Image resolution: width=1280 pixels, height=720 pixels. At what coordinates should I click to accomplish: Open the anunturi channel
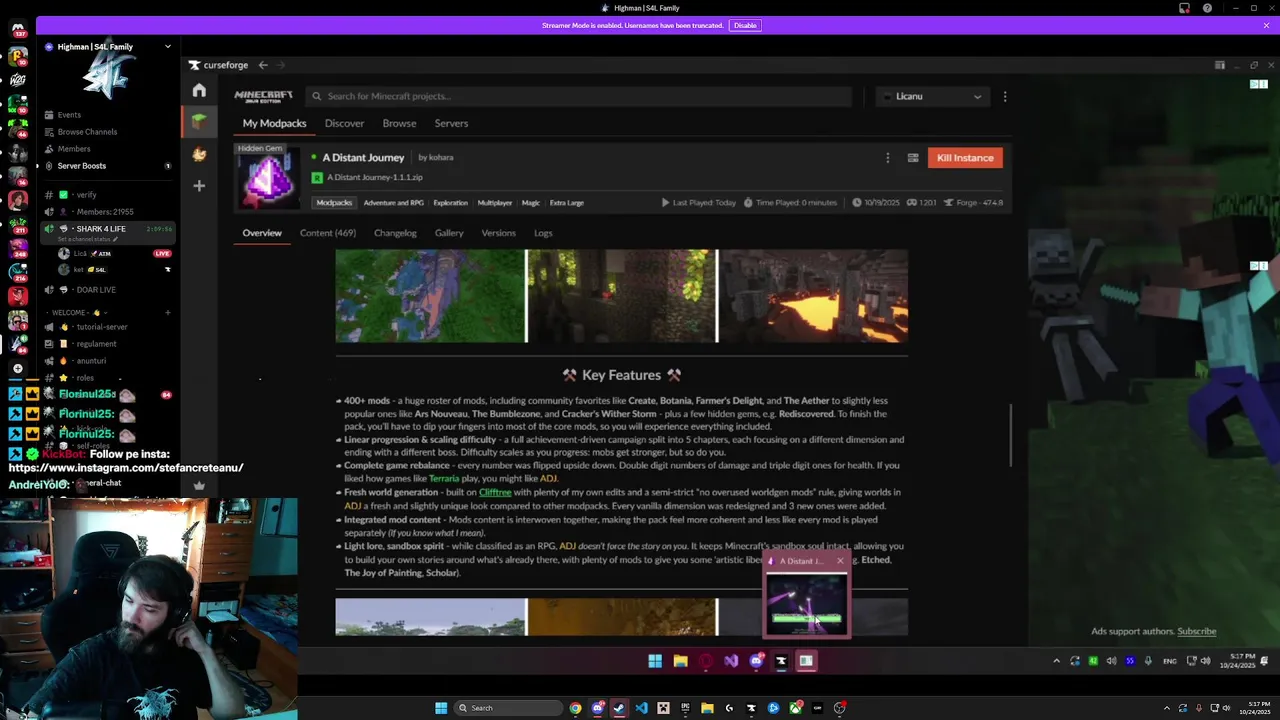click(91, 361)
